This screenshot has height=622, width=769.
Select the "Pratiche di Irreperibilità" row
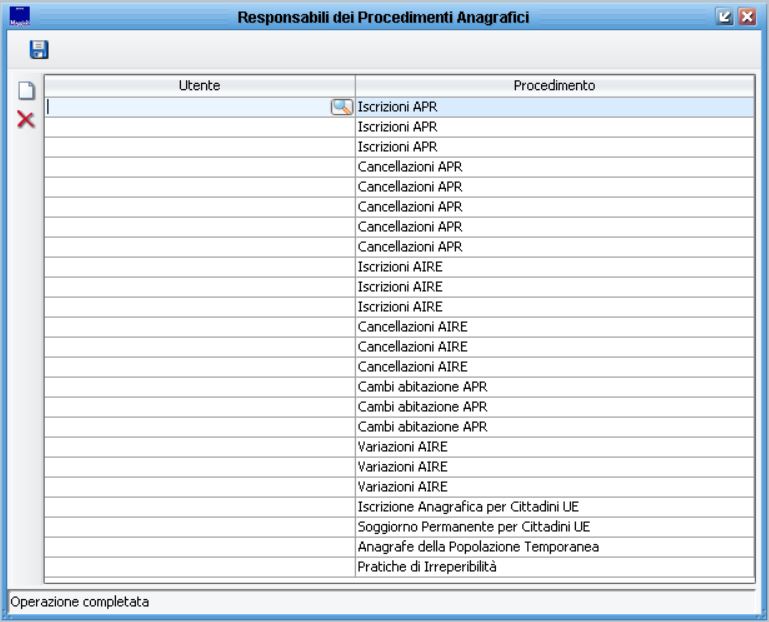pyautogui.click(x=399, y=567)
